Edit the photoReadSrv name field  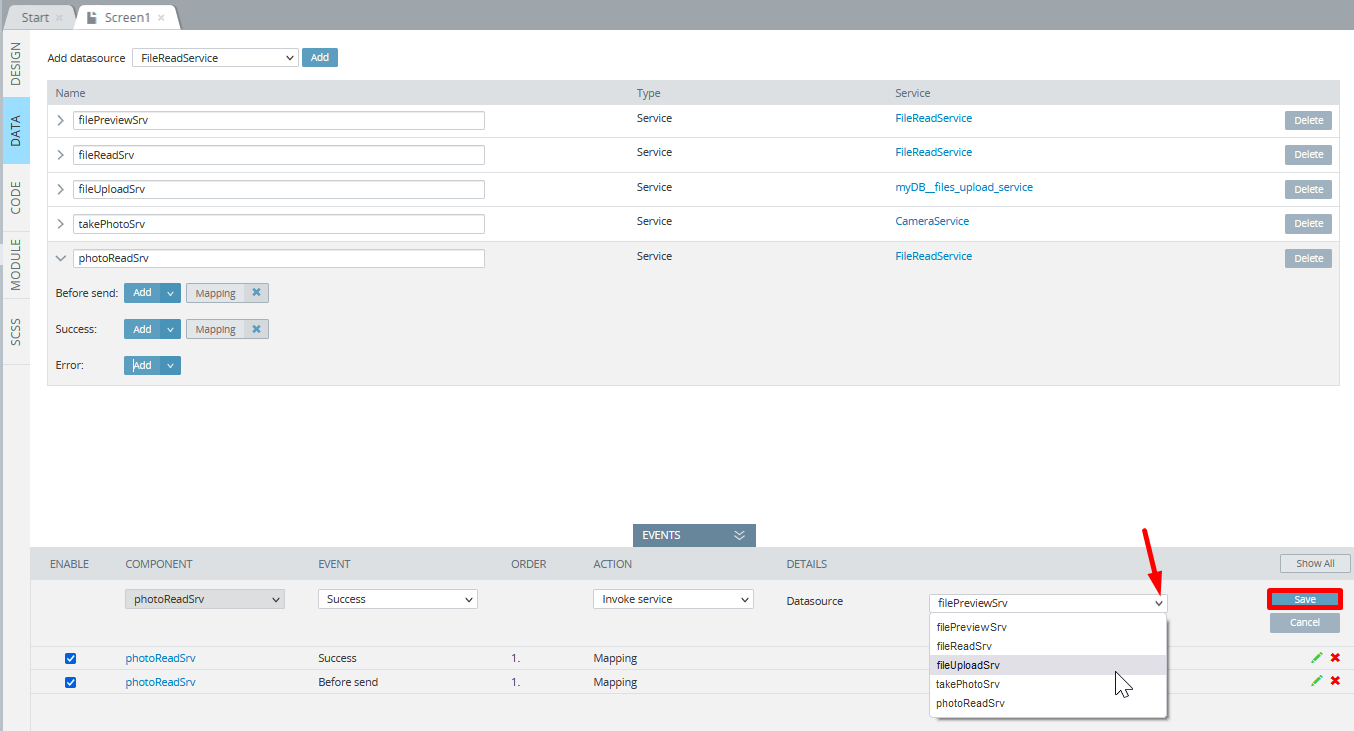pyautogui.click(x=279, y=258)
